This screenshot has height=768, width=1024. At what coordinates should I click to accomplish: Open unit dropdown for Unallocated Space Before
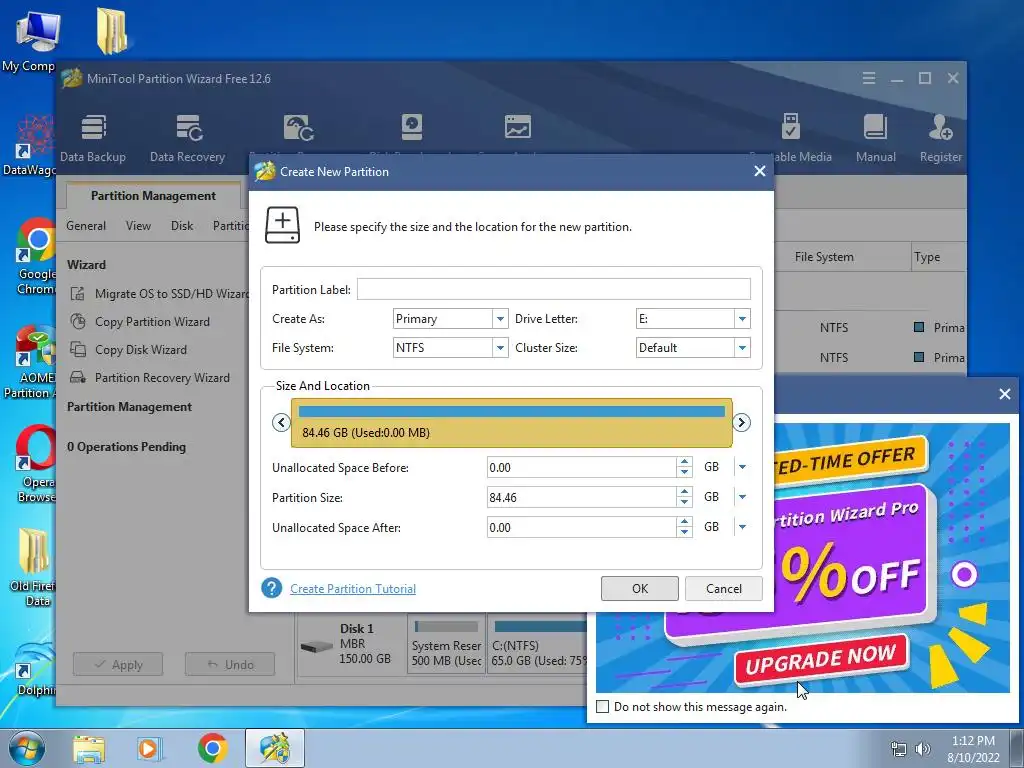click(742, 467)
